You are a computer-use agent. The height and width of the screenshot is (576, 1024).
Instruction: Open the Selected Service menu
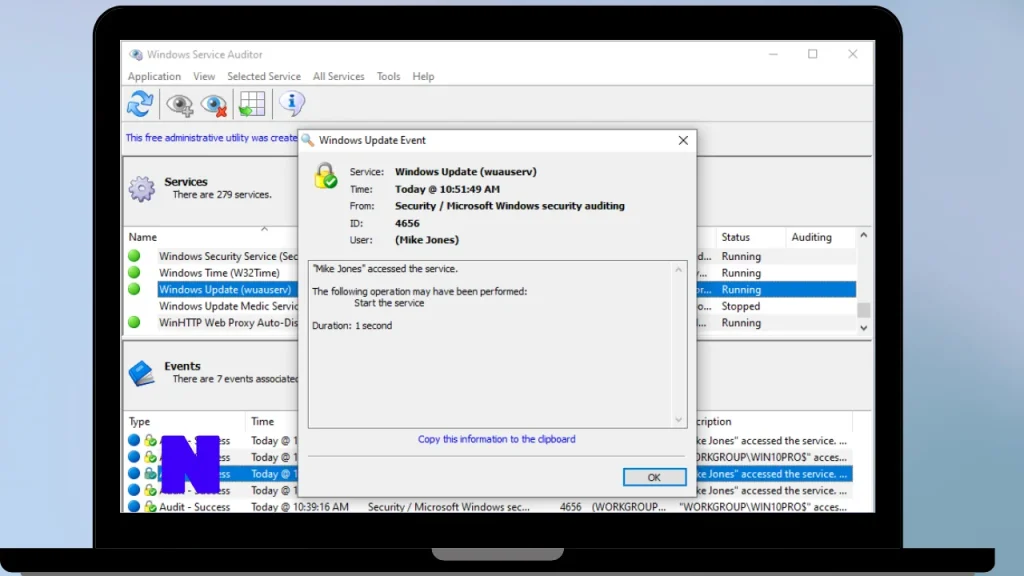(x=264, y=76)
